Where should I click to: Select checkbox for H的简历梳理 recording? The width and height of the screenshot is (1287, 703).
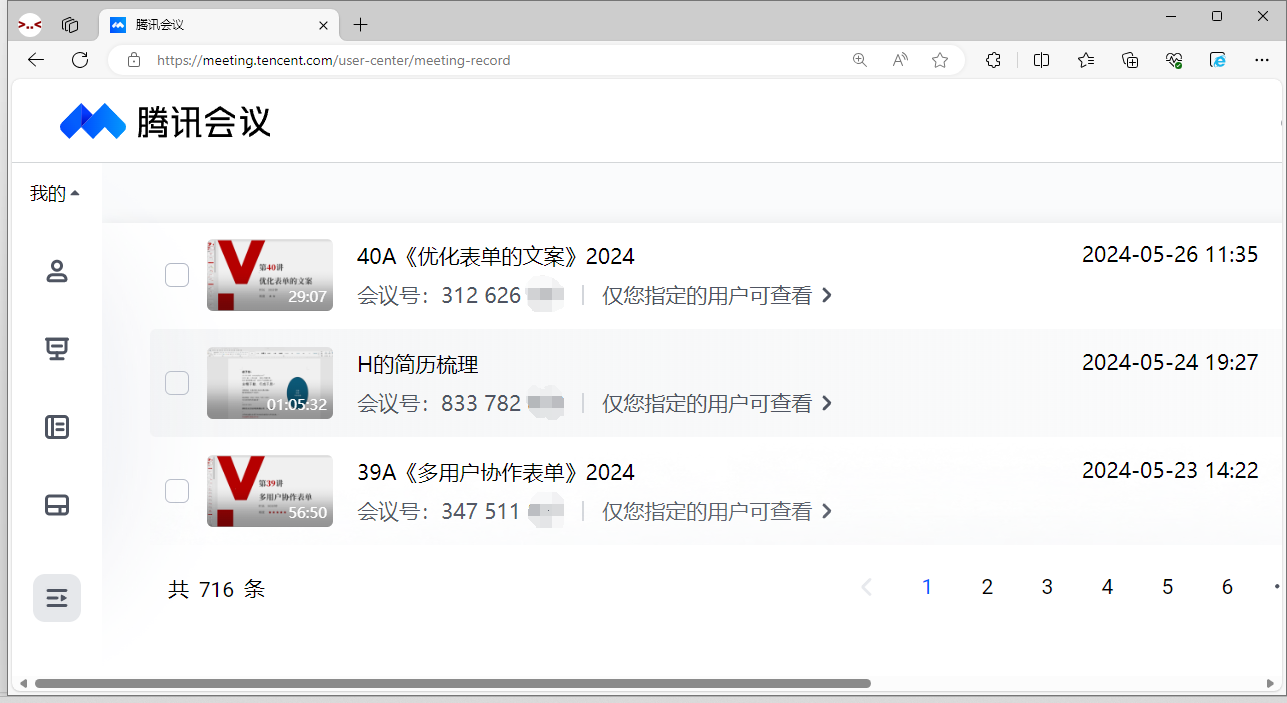point(177,383)
